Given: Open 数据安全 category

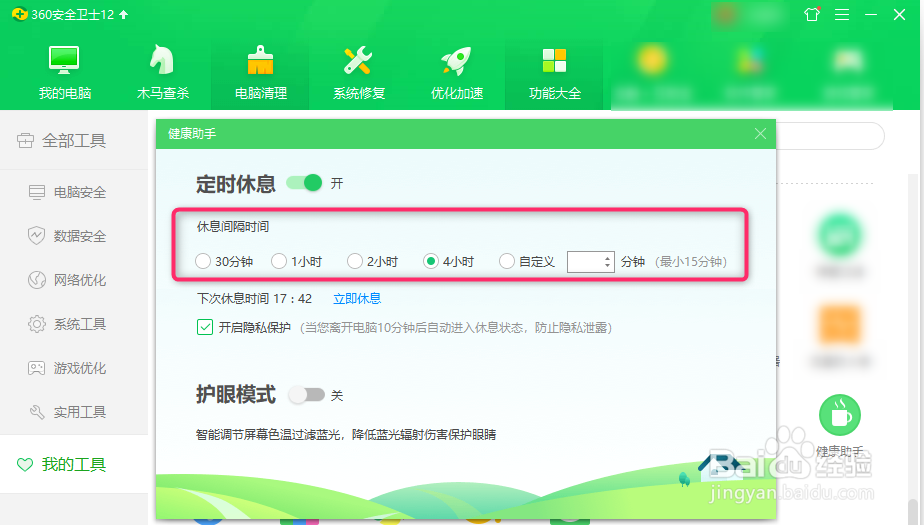Looking at the screenshot, I should click(x=74, y=236).
